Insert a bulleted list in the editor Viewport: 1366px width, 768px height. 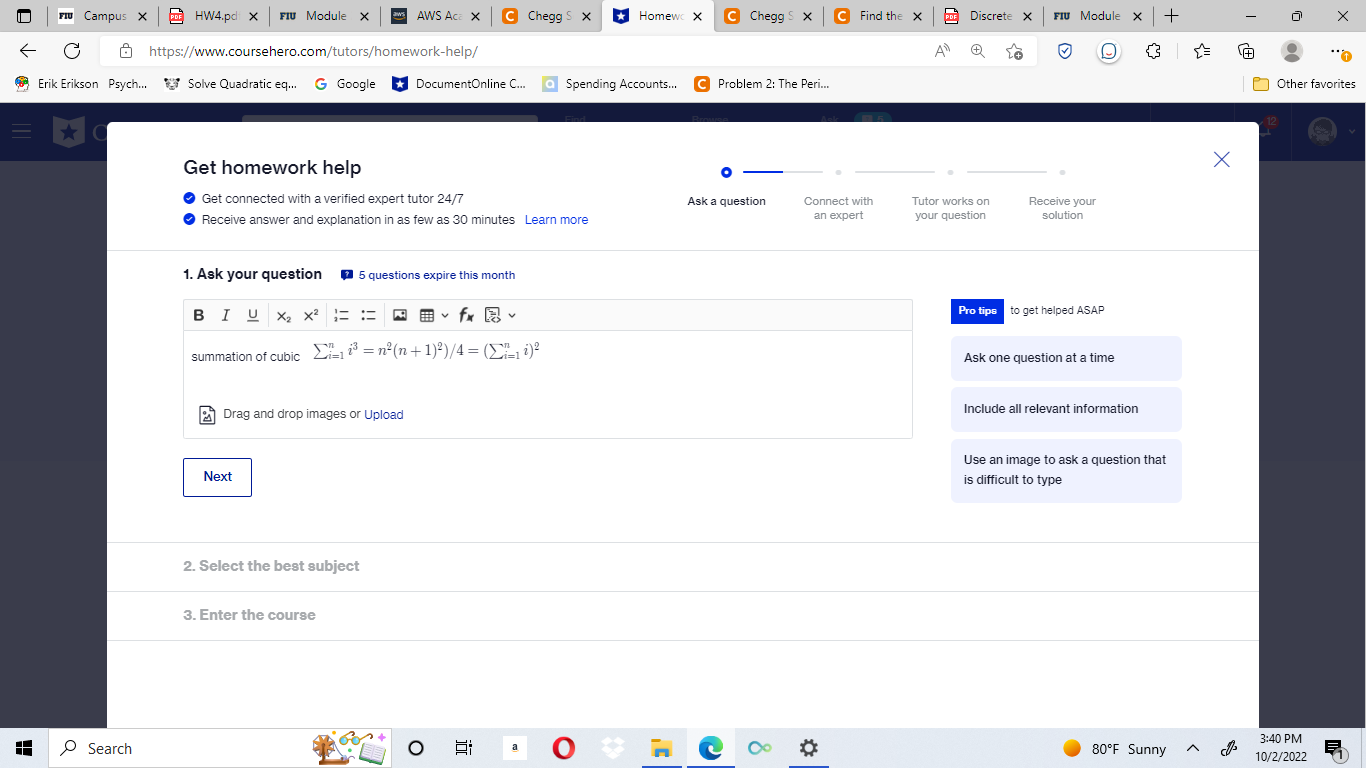point(367,314)
